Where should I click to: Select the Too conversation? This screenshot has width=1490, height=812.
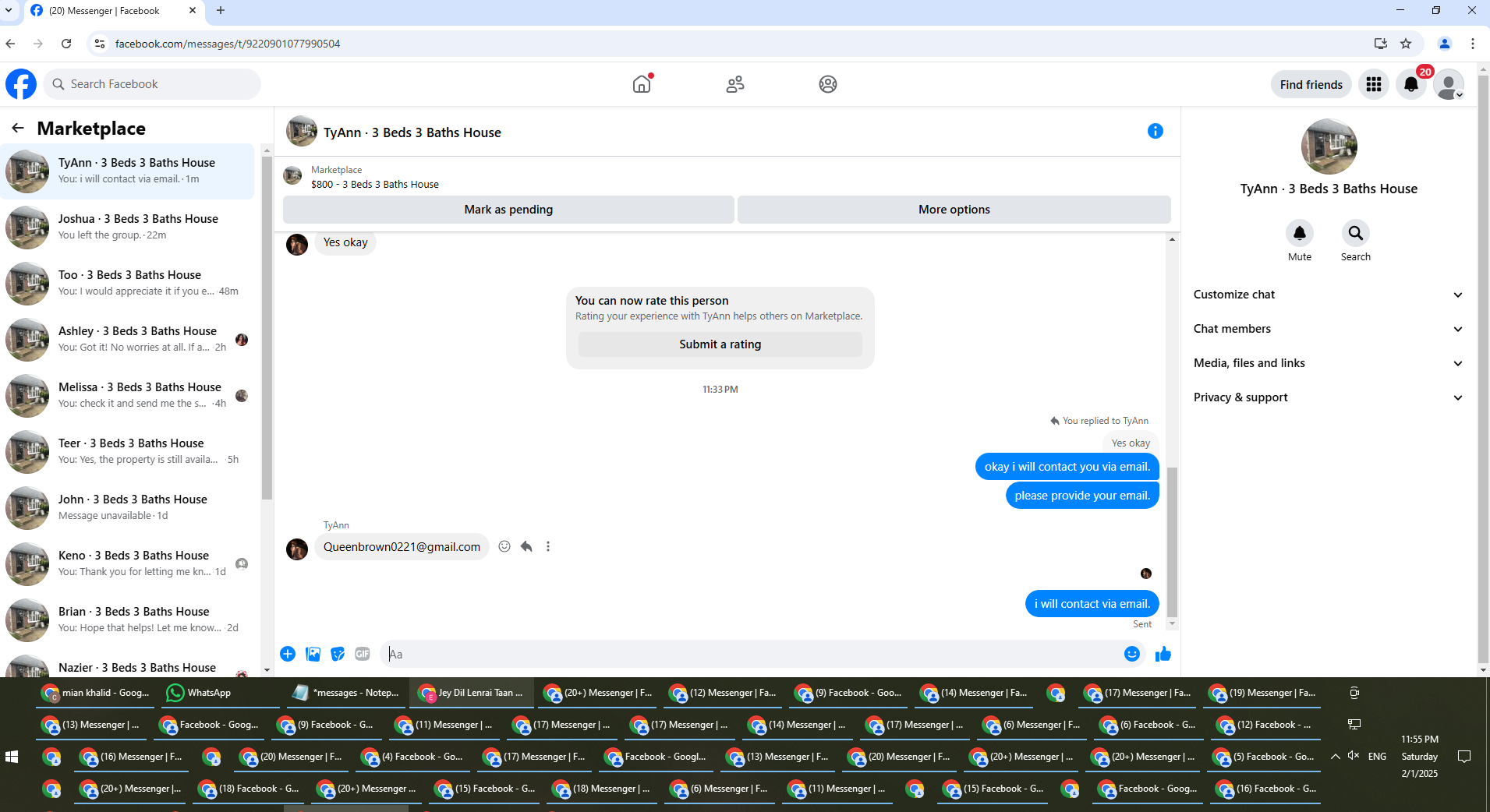[x=128, y=282]
